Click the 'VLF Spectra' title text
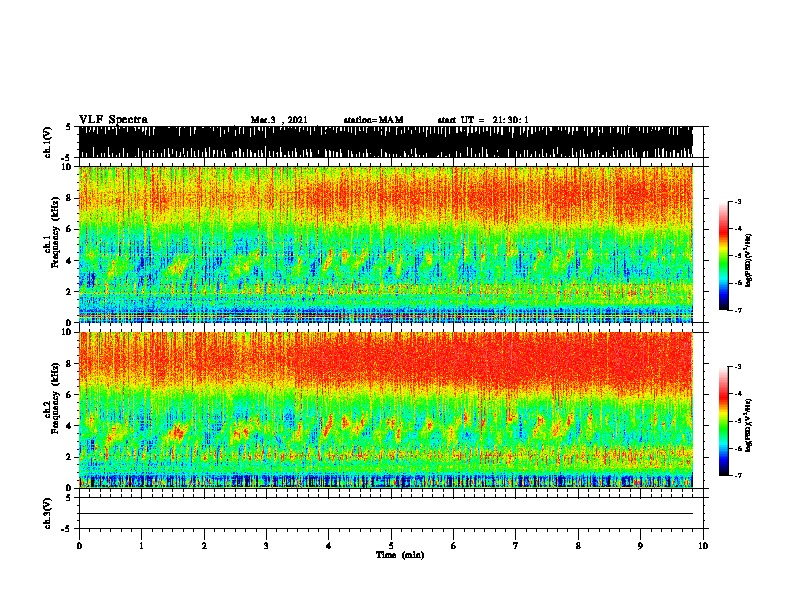Viewport: 792px width, 612px height. [x=113, y=119]
